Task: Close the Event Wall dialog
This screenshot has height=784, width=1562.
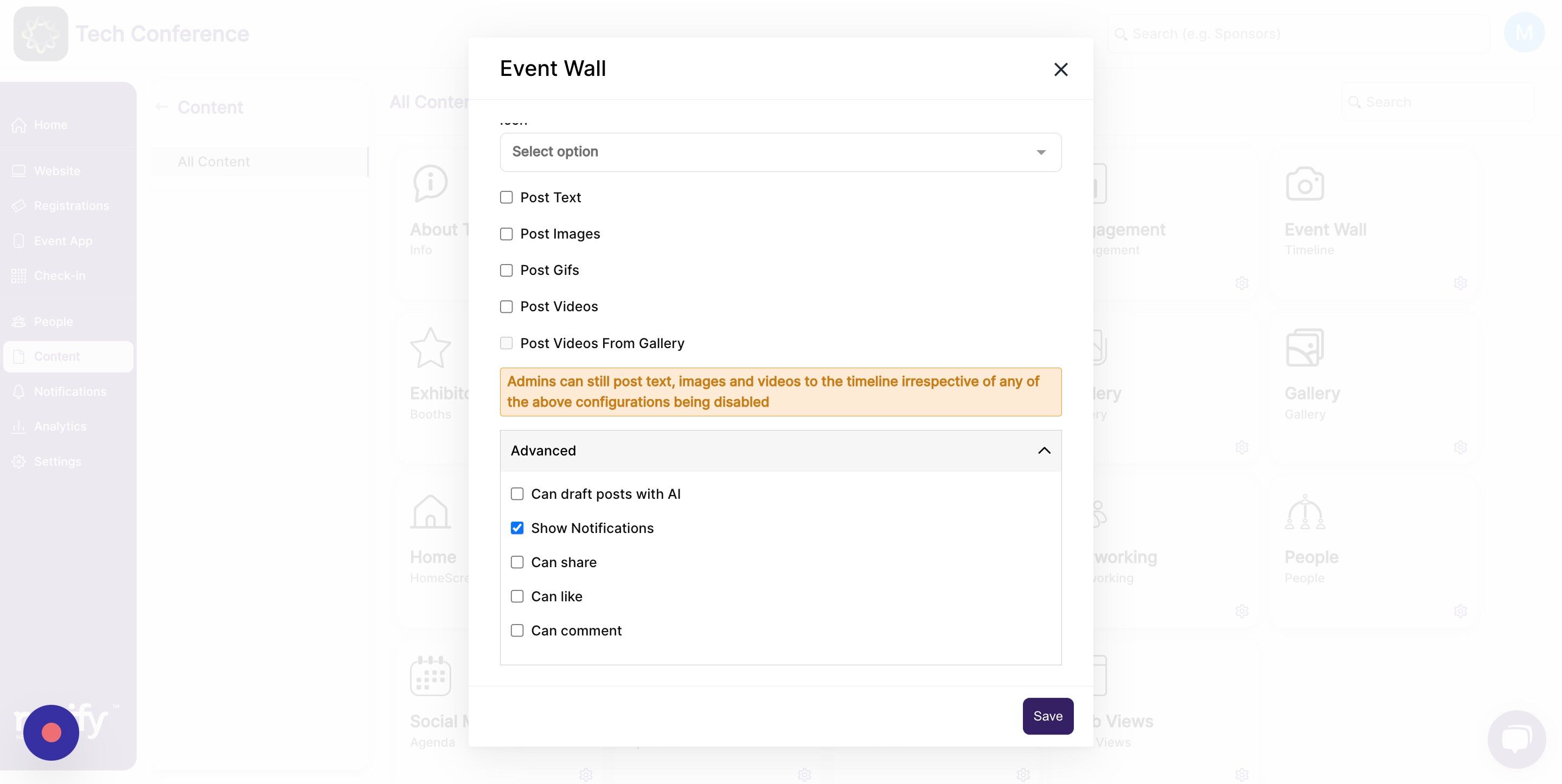Action: (1060, 70)
